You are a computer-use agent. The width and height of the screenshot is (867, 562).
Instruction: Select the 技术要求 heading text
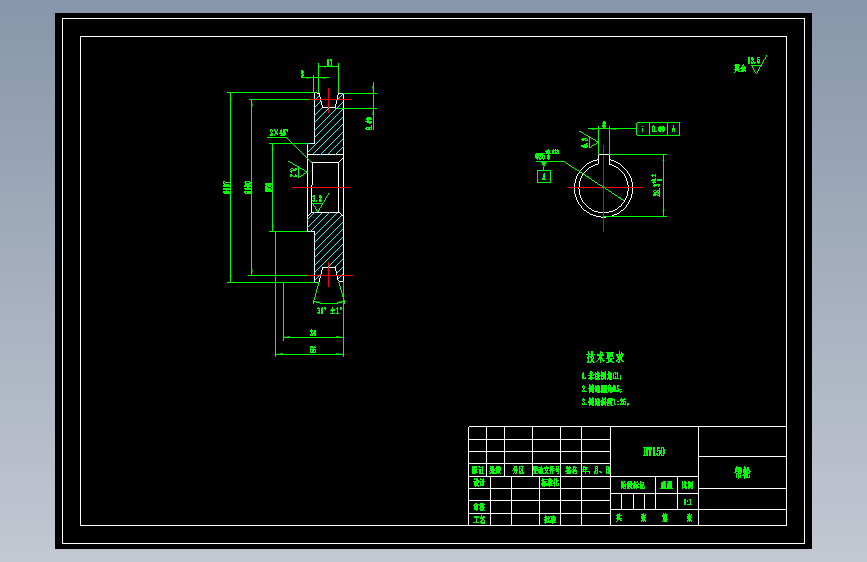pos(605,357)
